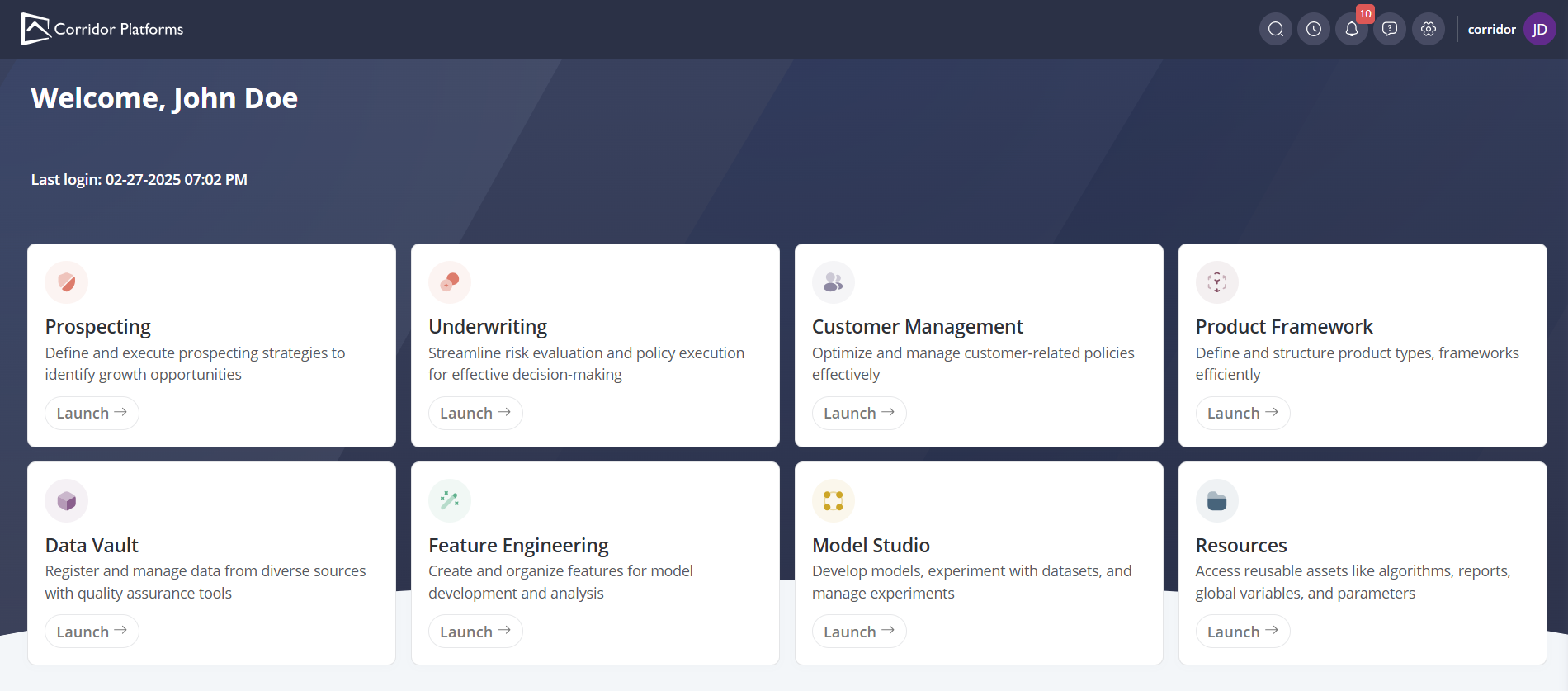This screenshot has height=691, width=1568.
Task: Select the corridor username label
Action: point(1491,30)
